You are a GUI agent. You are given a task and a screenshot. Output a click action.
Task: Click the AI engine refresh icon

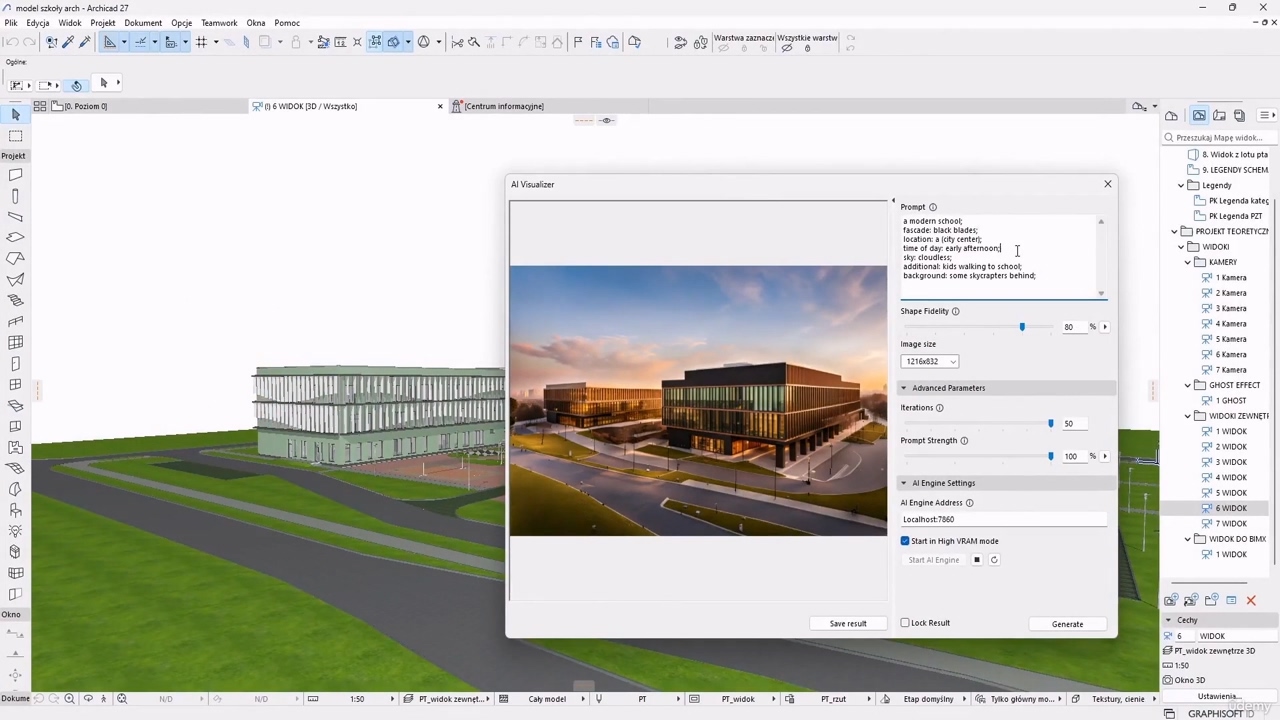point(994,560)
